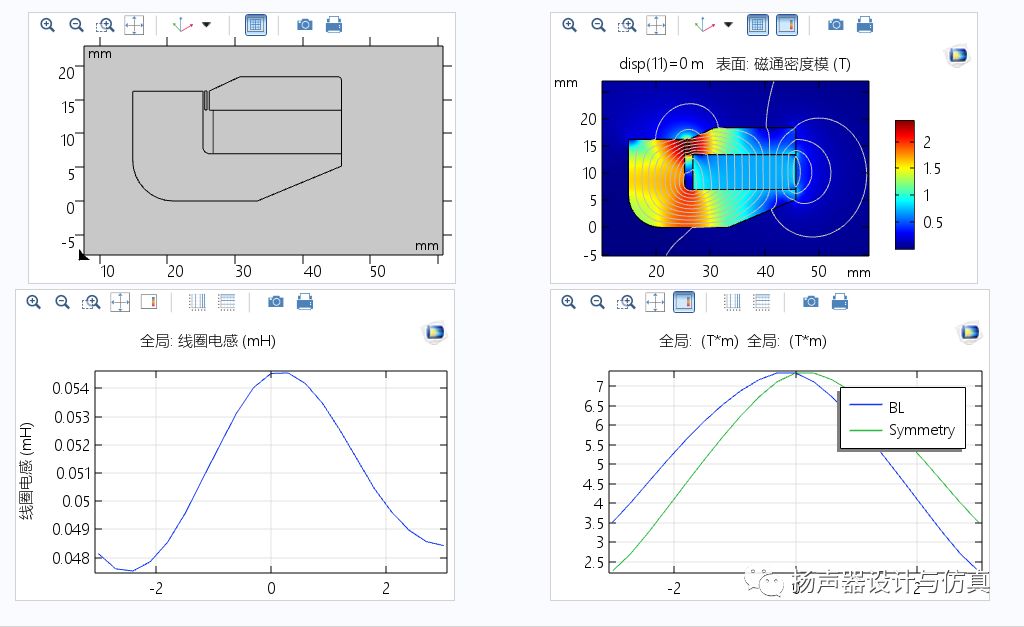Click zoom out on the geometry plot toolbar
The height and width of the screenshot is (627, 1024).
[76, 25]
